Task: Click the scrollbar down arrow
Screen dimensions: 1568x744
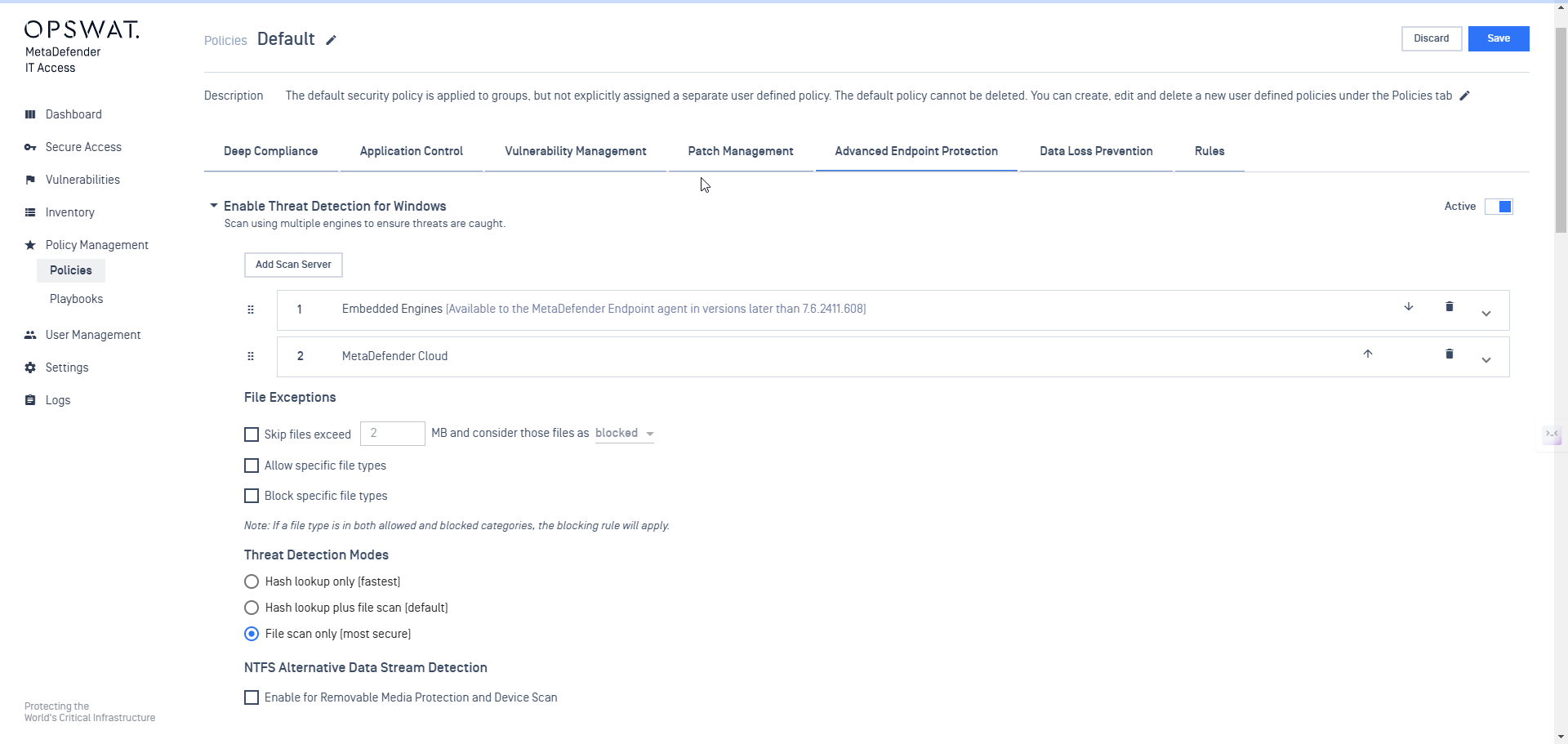Action: (x=1561, y=737)
